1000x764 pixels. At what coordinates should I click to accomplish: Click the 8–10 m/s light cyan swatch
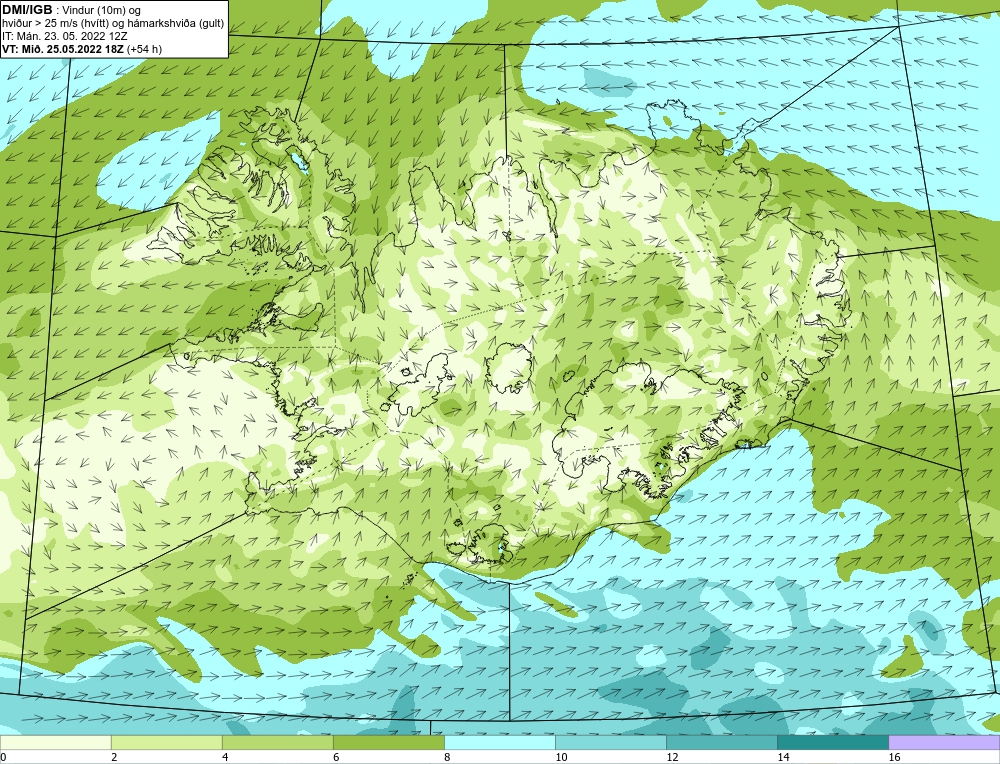(x=499, y=742)
